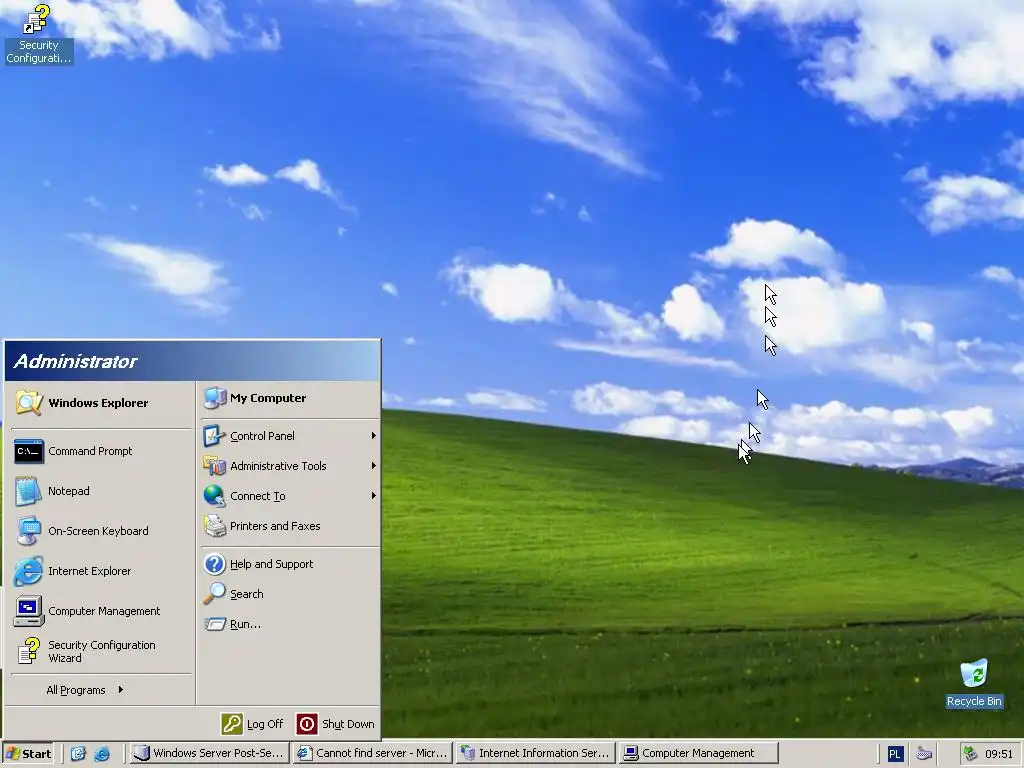1024x768 pixels.
Task: Click the Log Off key icon
Action: pyautogui.click(x=232, y=724)
